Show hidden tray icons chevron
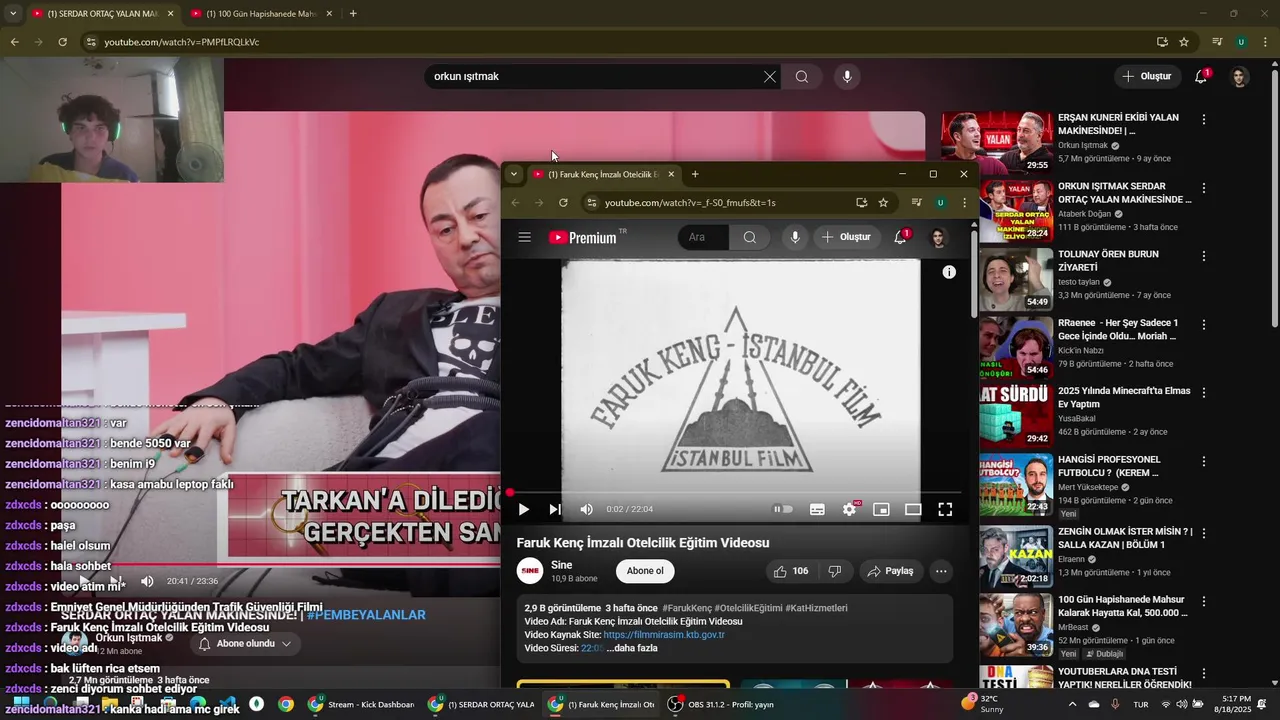1280x720 pixels. [x=1072, y=704]
